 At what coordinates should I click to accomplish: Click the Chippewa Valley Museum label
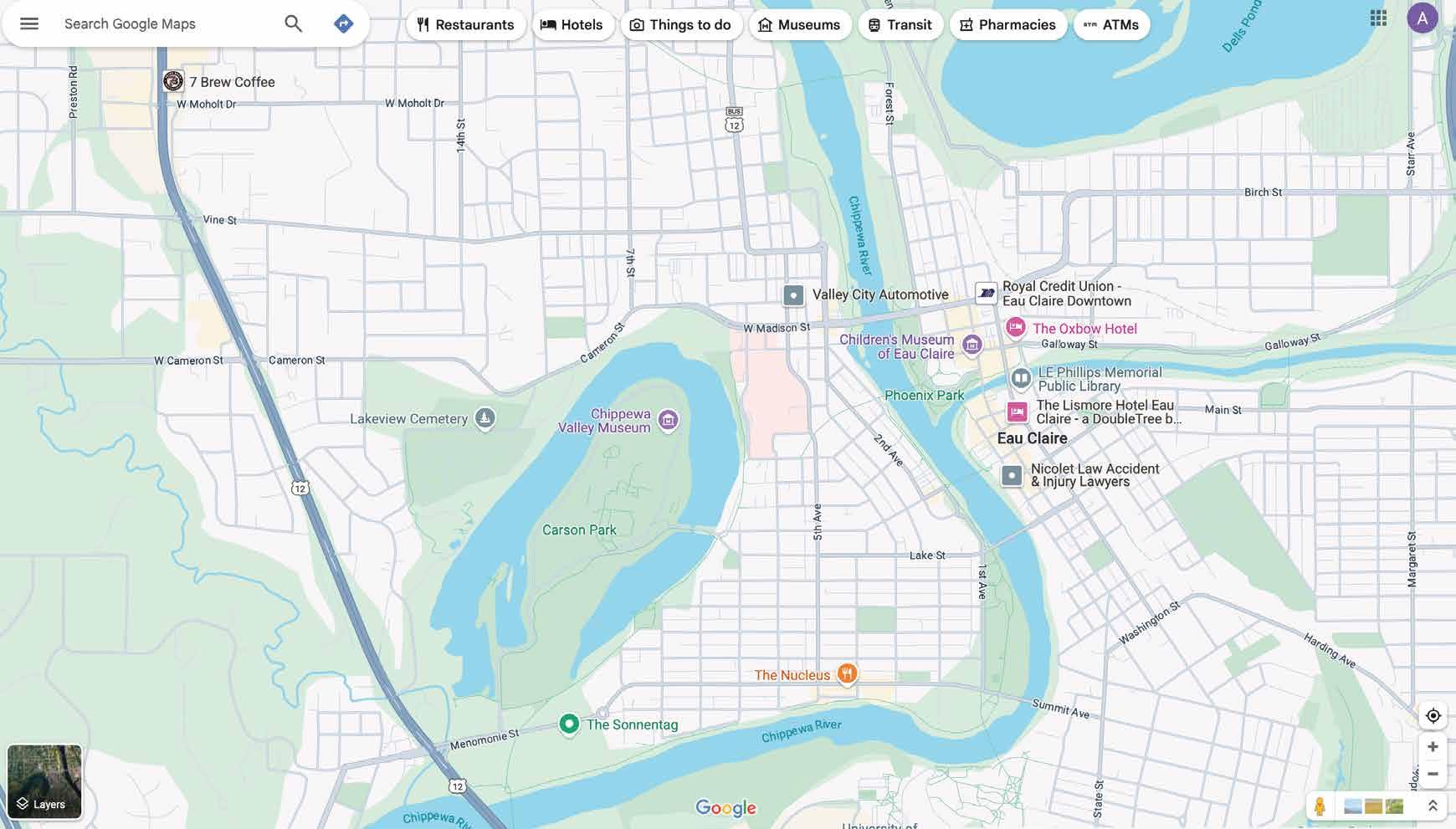(604, 421)
